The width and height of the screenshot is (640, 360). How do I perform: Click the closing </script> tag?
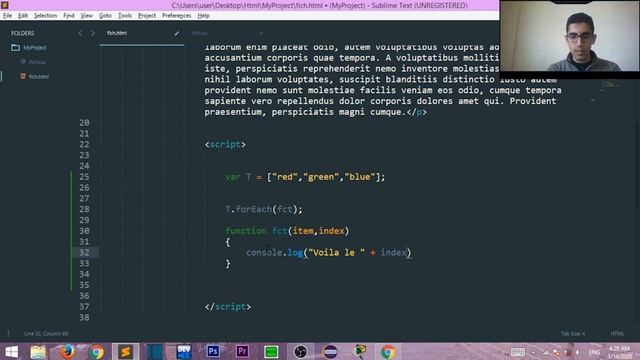coord(228,307)
